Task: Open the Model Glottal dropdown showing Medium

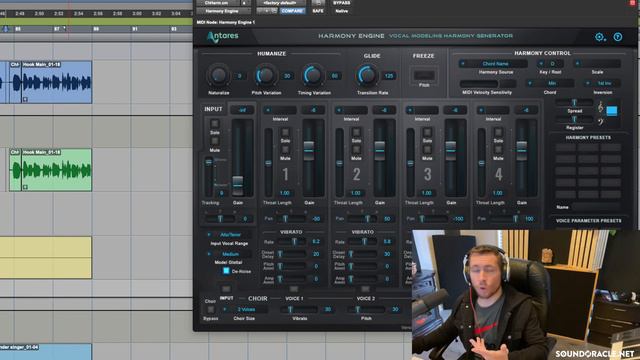Action: [x=229, y=254]
